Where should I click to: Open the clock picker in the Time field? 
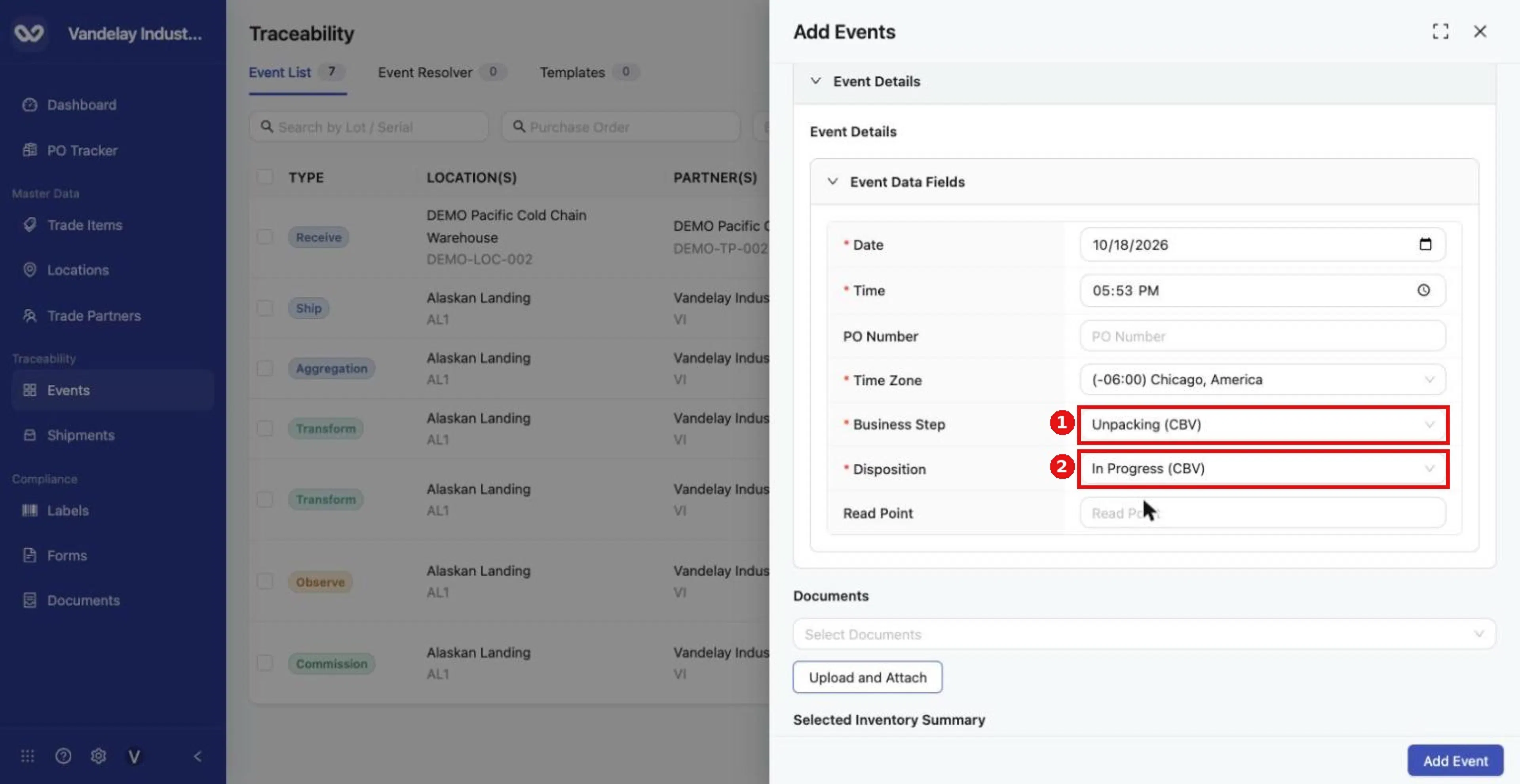1424,290
